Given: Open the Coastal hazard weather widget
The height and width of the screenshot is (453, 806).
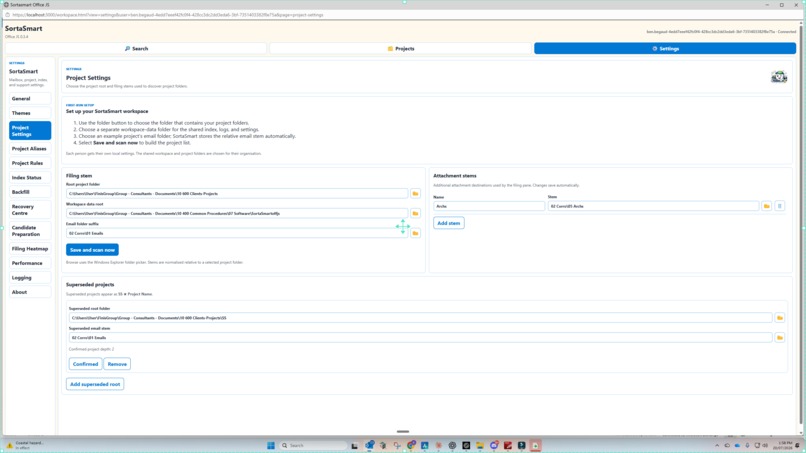Looking at the screenshot, I should (x=25, y=445).
